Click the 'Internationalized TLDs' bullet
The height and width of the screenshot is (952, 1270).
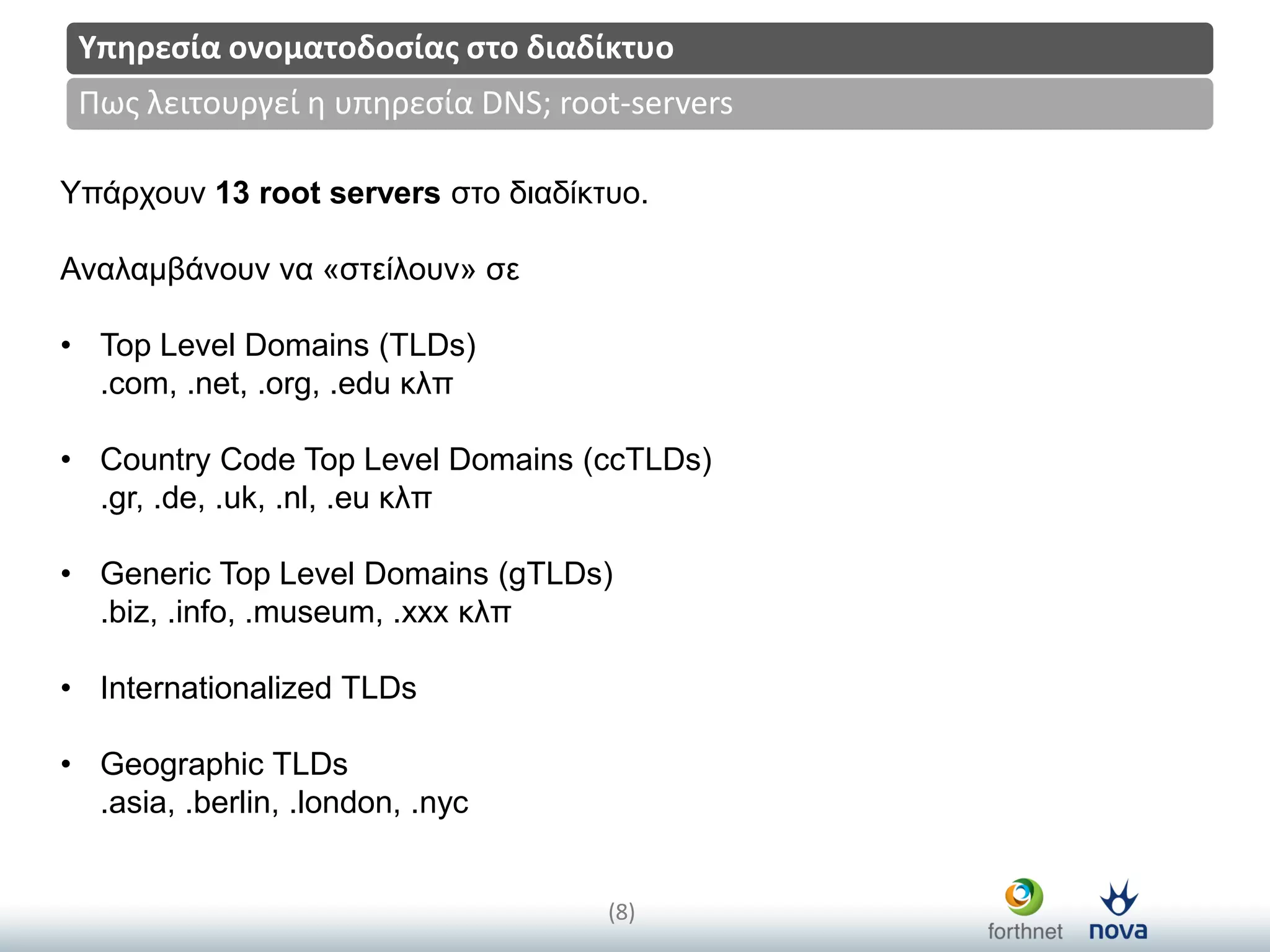coord(259,688)
